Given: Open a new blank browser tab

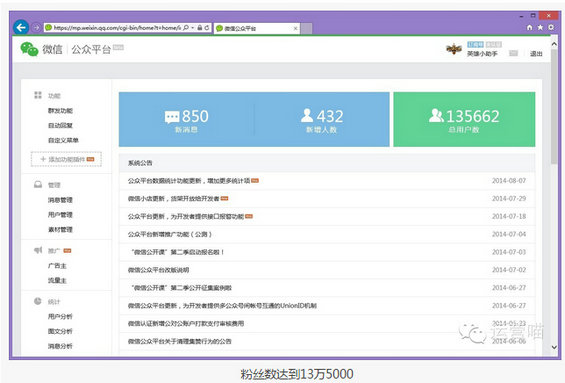Looking at the screenshot, I should coord(306,29).
